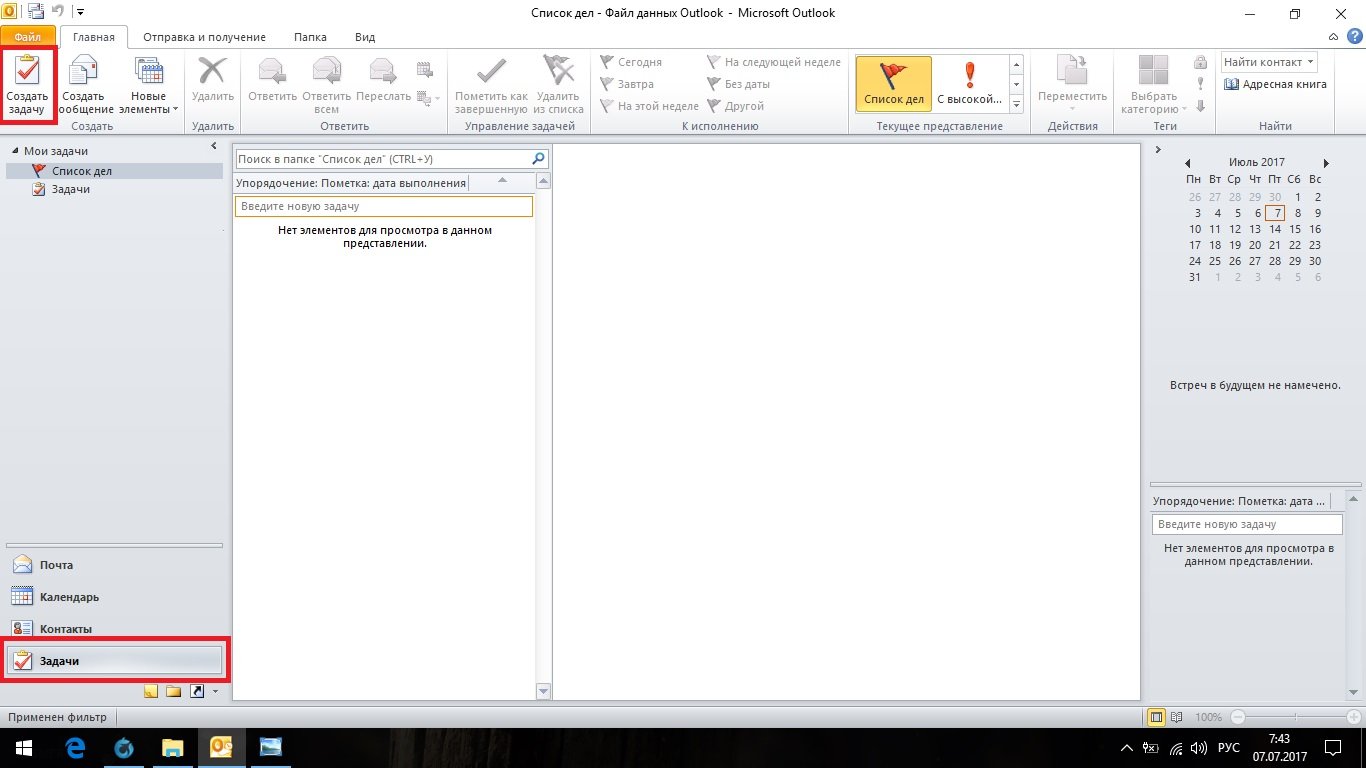Screen dimensions: 1366x768
Task: Click the search box for Список дел
Action: click(381, 159)
